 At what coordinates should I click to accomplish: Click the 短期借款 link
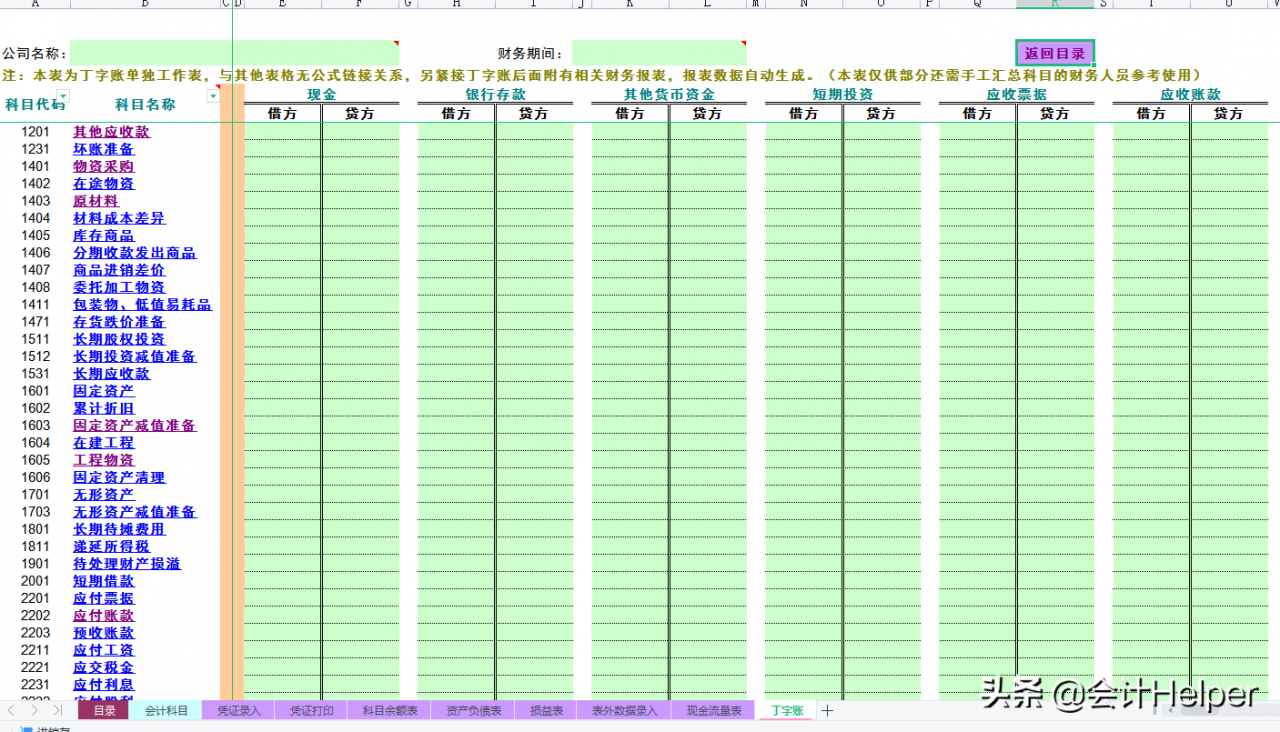(x=103, y=582)
